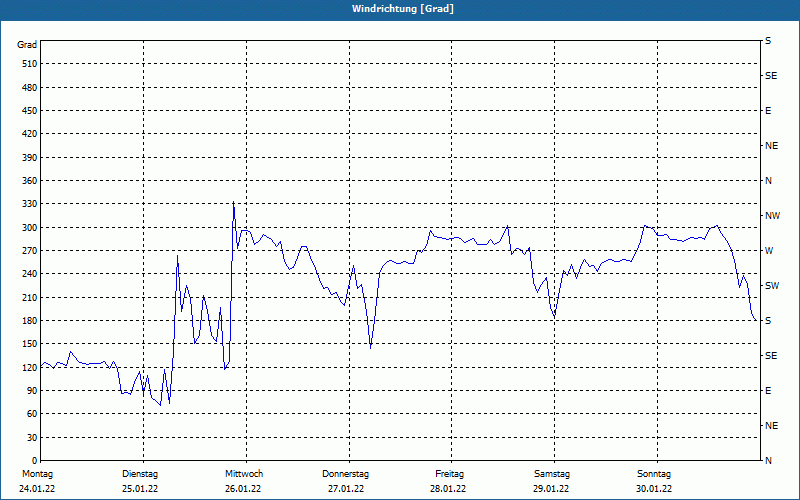Click the 480 axis value
Viewport: 800px width, 500px height.
coord(30,88)
